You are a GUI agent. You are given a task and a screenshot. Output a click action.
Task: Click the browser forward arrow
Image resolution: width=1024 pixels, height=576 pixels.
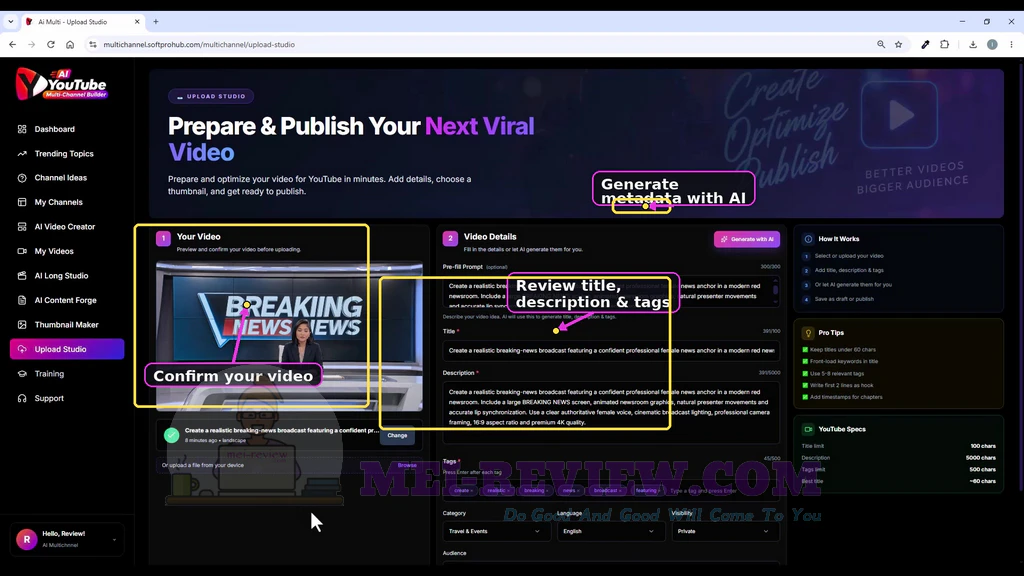31,44
